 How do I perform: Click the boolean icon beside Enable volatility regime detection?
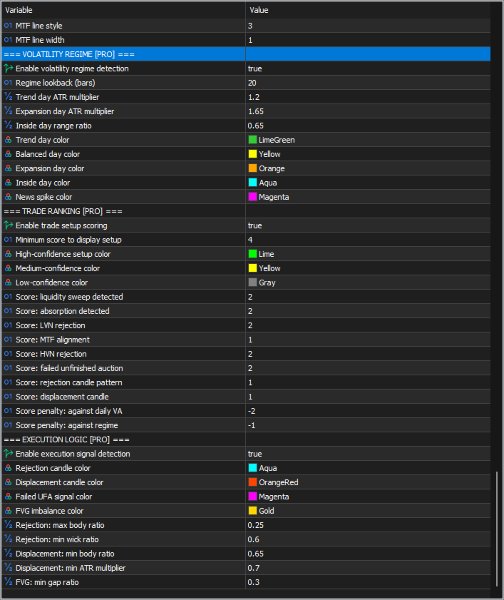8,68
